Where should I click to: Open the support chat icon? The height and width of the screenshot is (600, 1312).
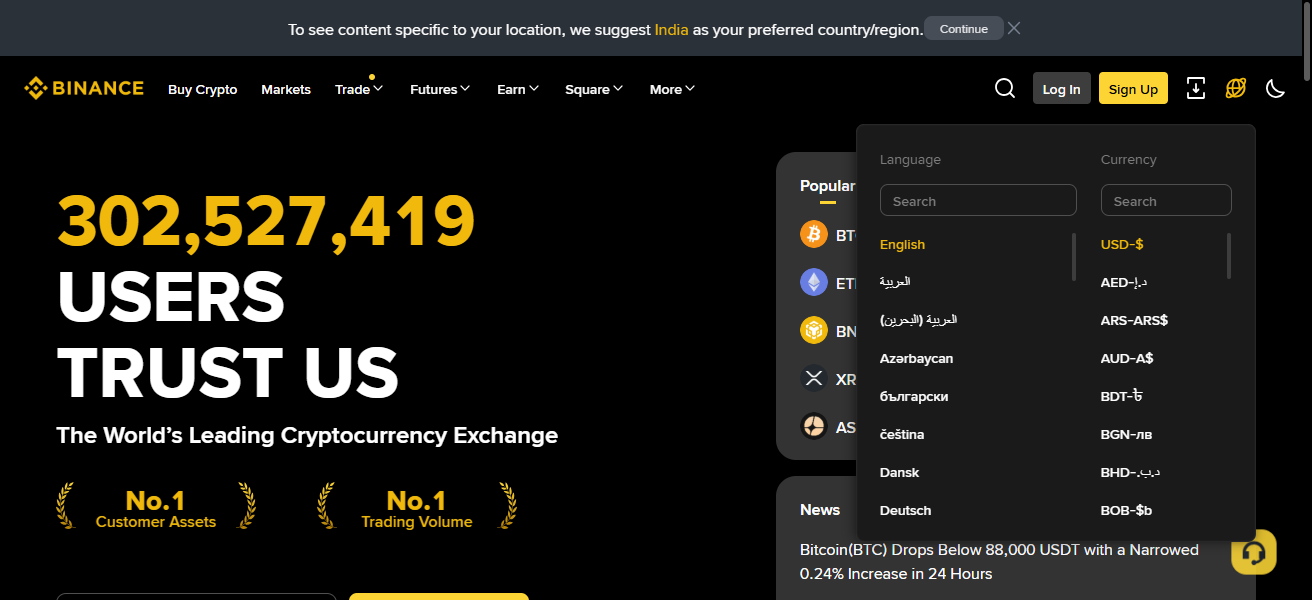click(1254, 552)
